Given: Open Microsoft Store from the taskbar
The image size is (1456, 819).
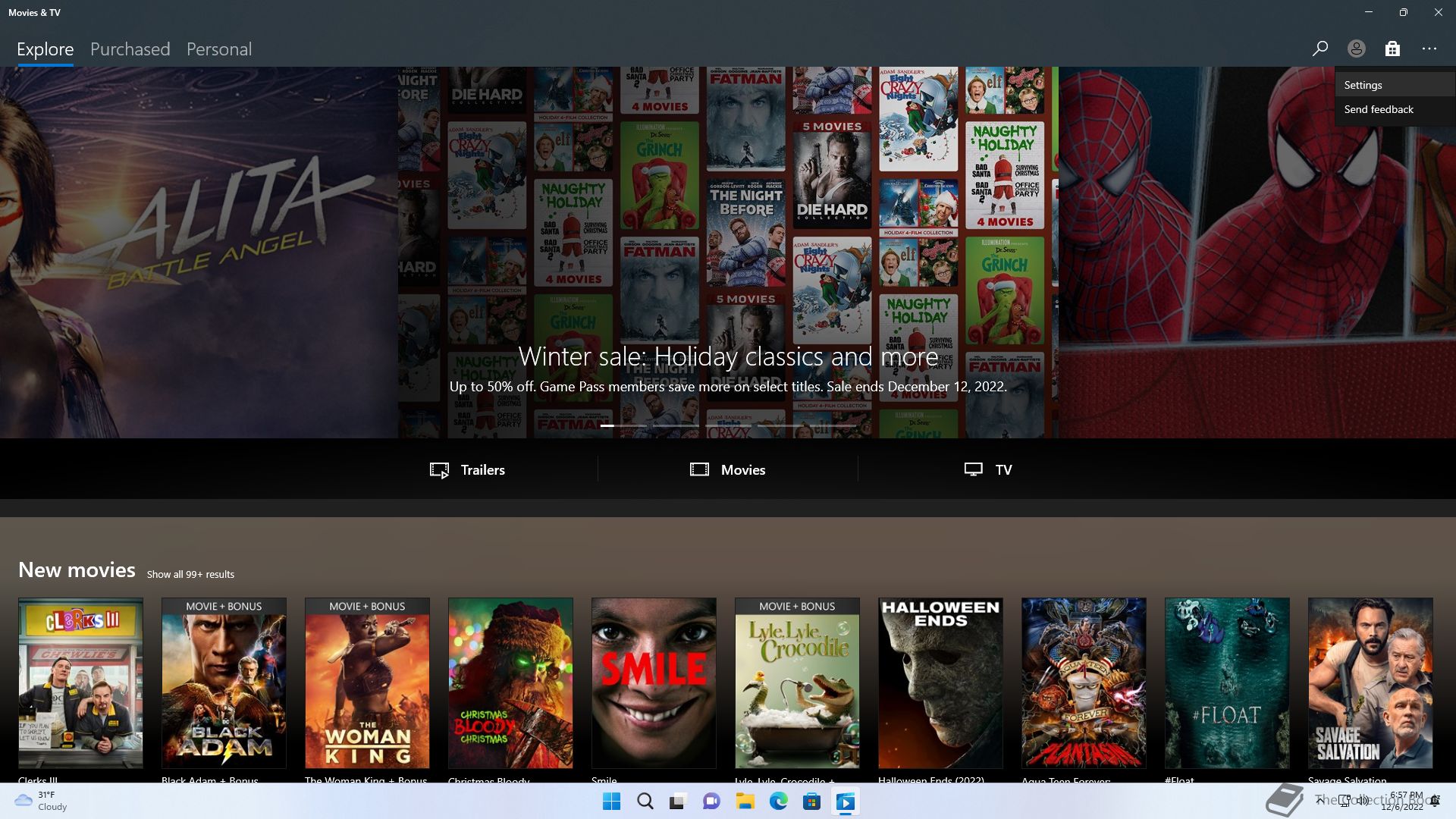Looking at the screenshot, I should tap(811, 802).
